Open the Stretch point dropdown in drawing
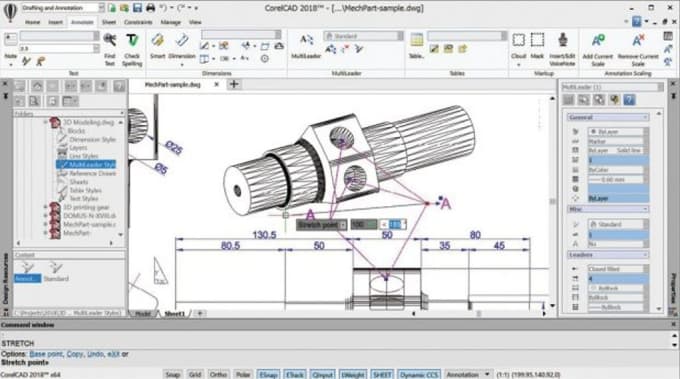This screenshot has width=680, height=379. (343, 225)
